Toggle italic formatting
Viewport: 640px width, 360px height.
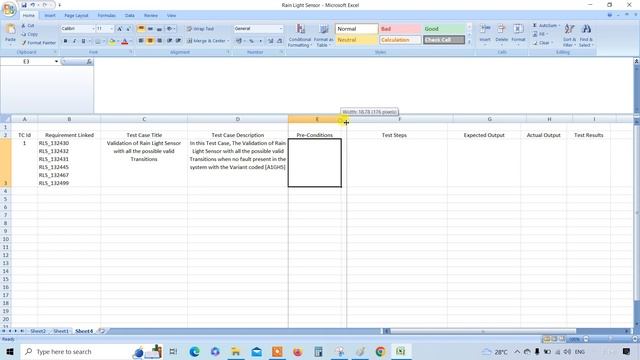[x=74, y=41]
